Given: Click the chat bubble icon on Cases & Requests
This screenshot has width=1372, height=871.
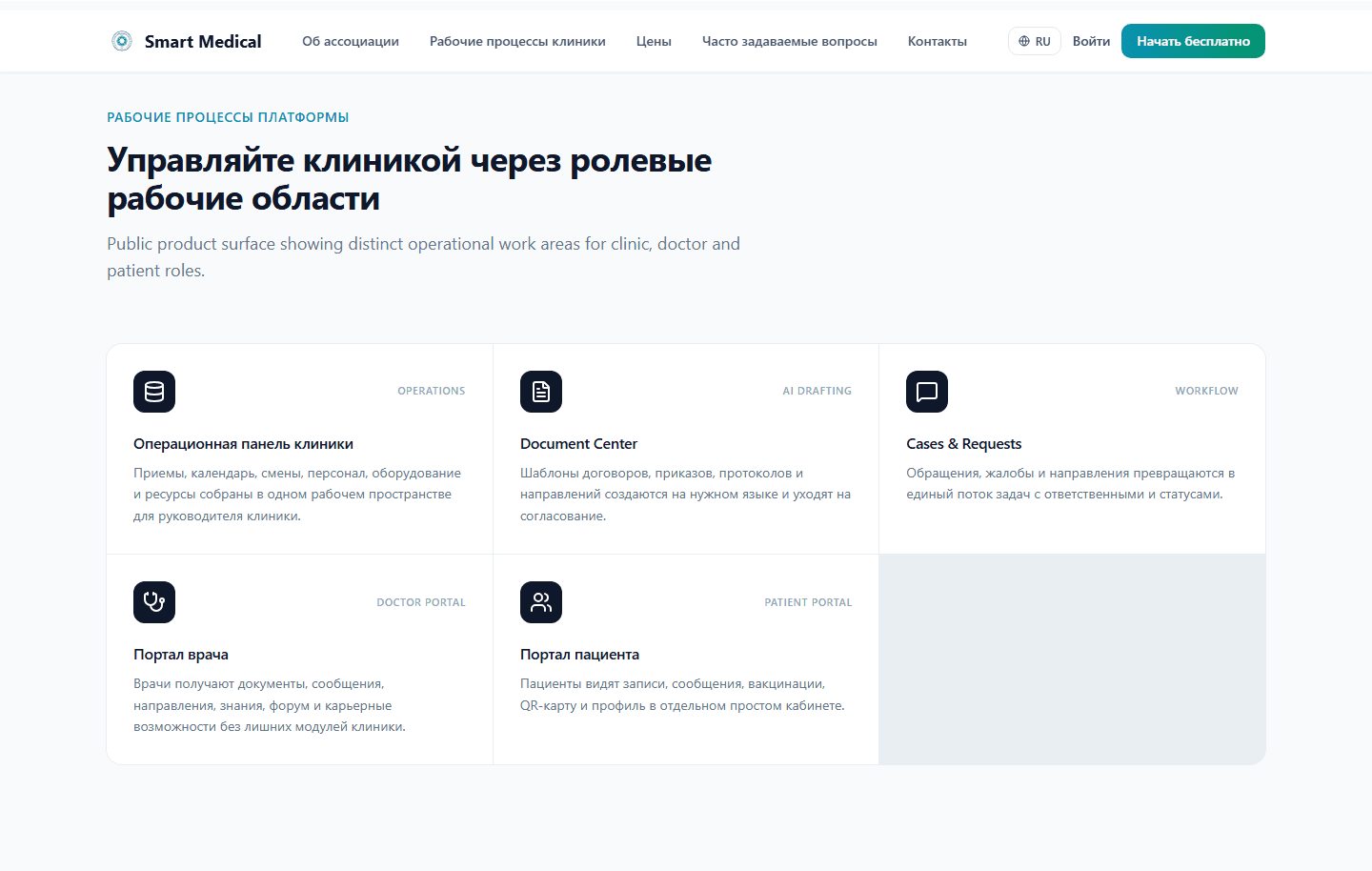Looking at the screenshot, I should (927, 392).
